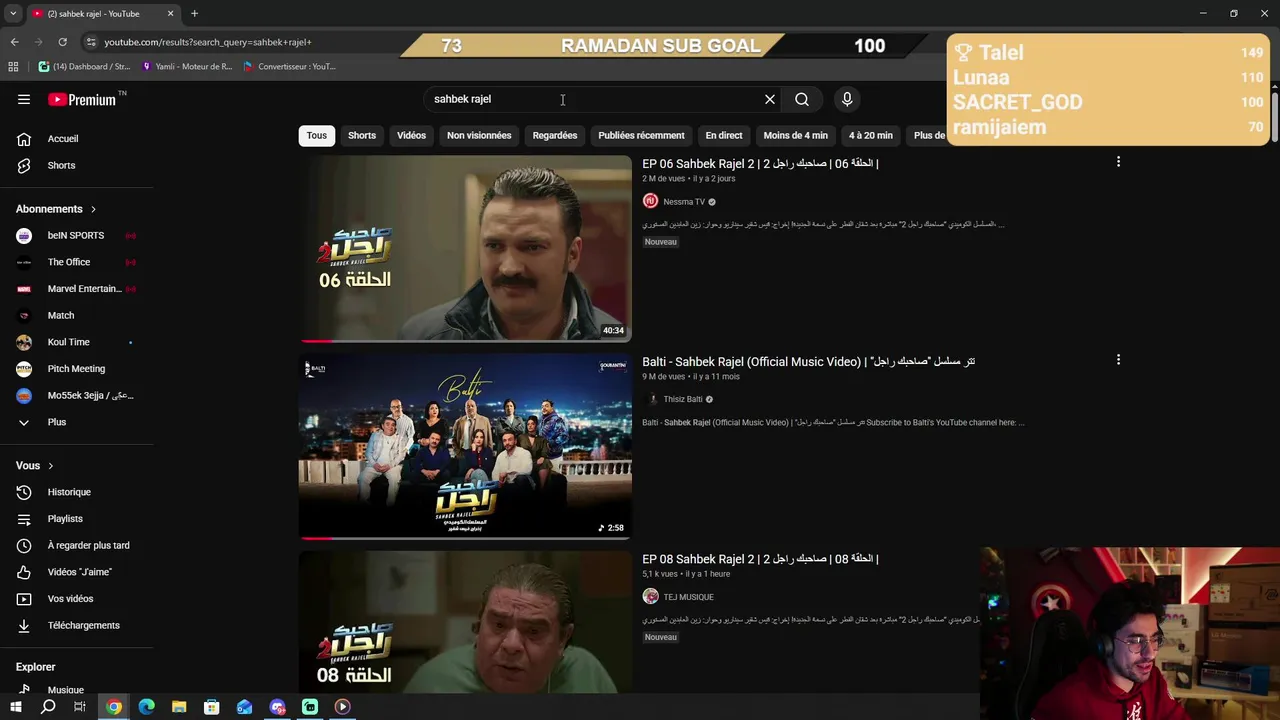Open Microsoft Edge from the taskbar
This screenshot has height=720, width=1280.
point(146,707)
